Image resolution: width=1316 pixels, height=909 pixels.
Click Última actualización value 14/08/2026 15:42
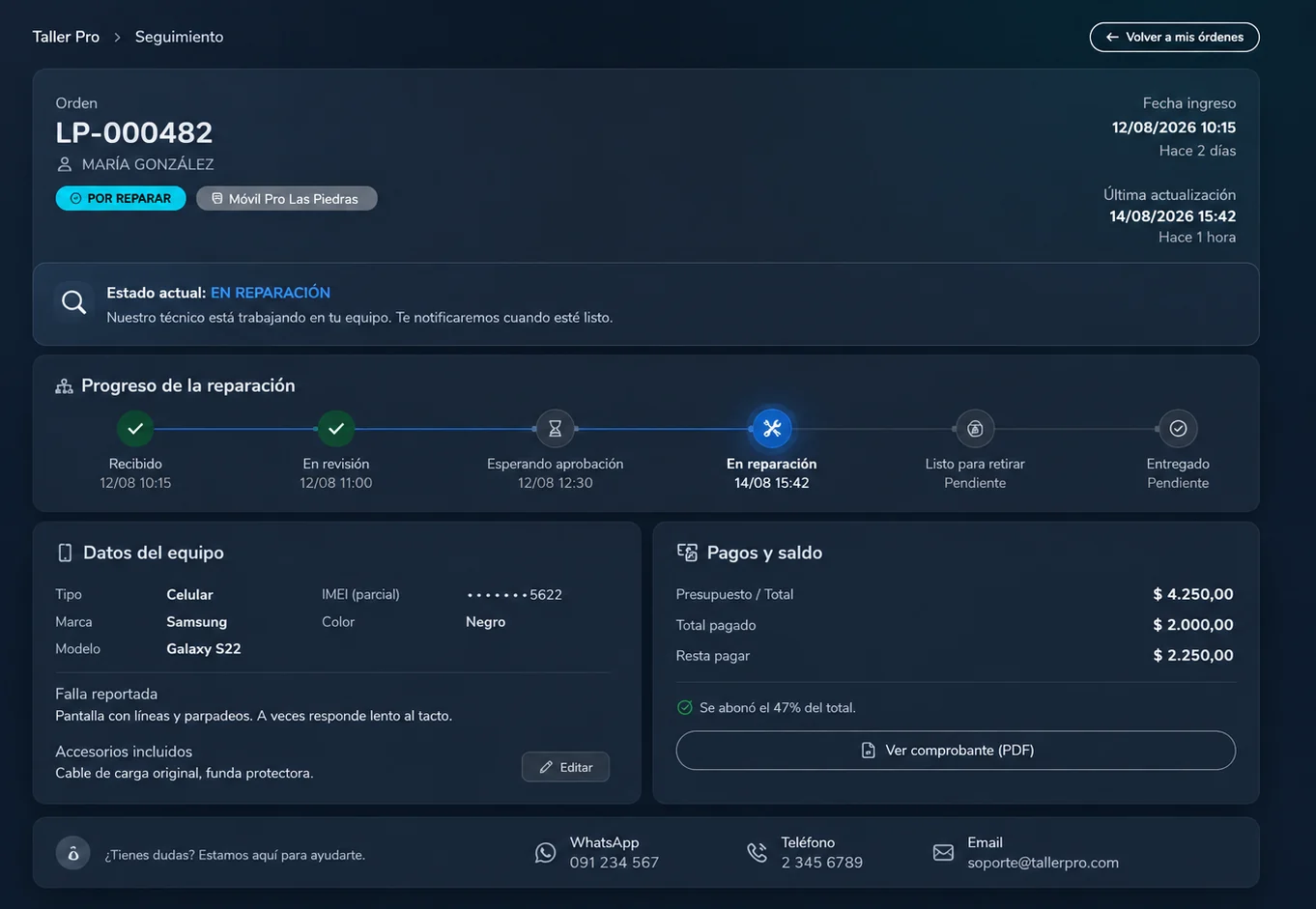coord(1172,216)
